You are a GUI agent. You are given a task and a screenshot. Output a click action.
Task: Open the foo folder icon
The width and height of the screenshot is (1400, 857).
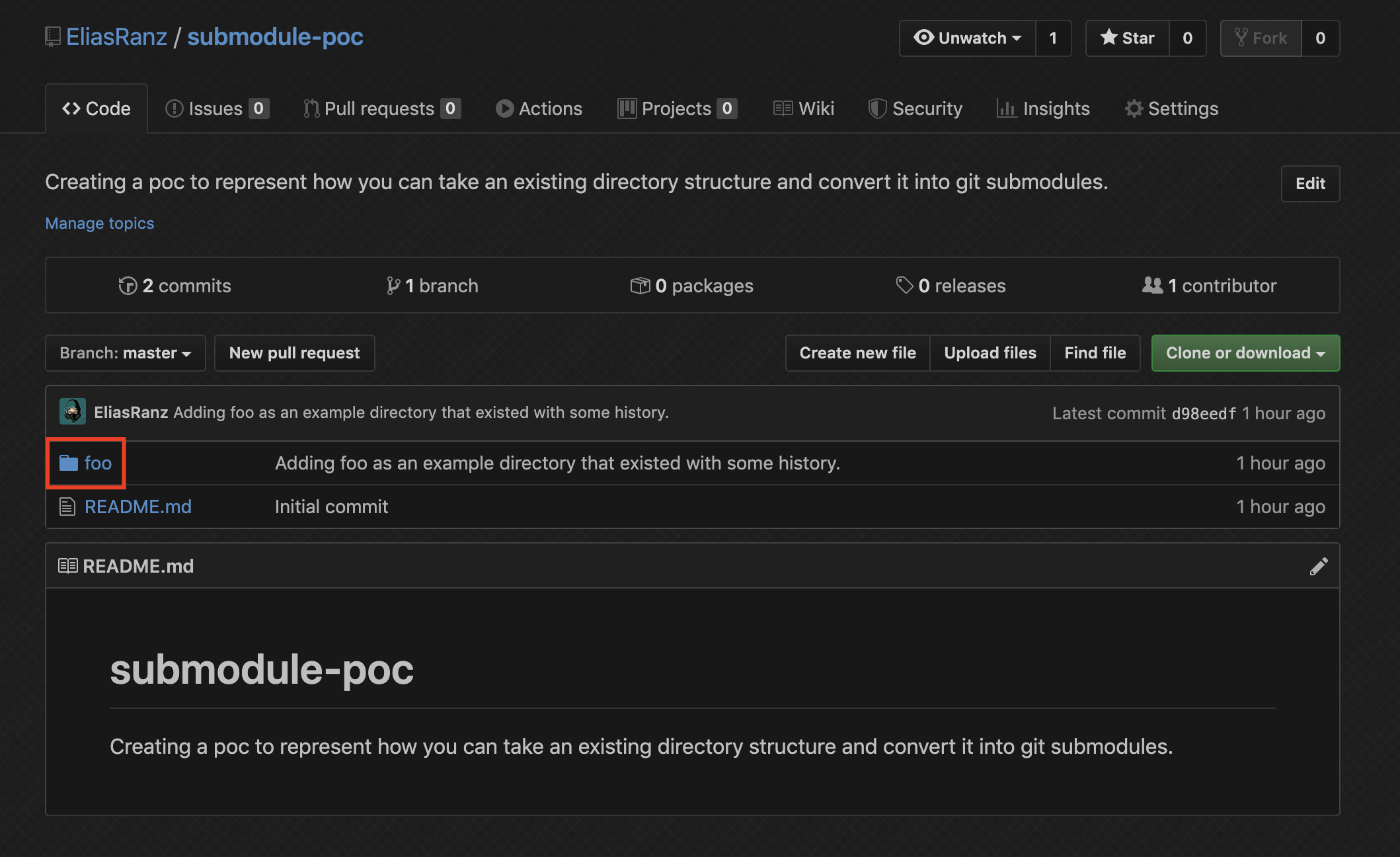coord(69,463)
